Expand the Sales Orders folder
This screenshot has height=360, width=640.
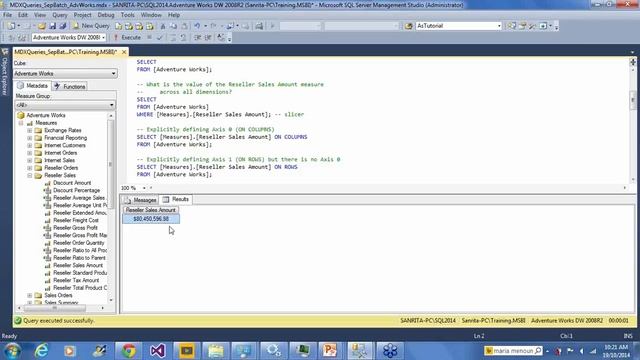click(x=29, y=296)
